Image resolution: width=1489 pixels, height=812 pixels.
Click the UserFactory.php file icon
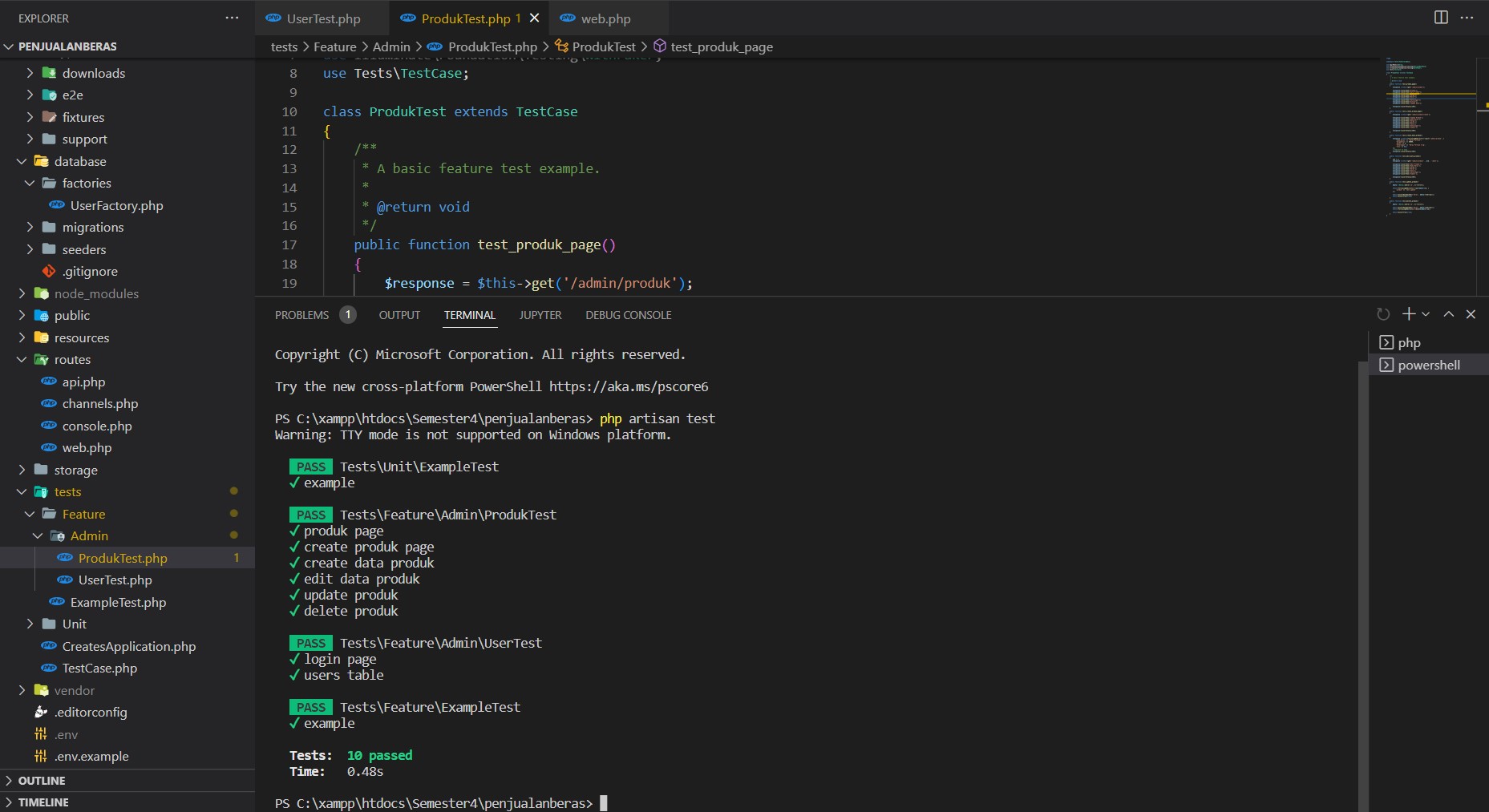pyautogui.click(x=57, y=205)
